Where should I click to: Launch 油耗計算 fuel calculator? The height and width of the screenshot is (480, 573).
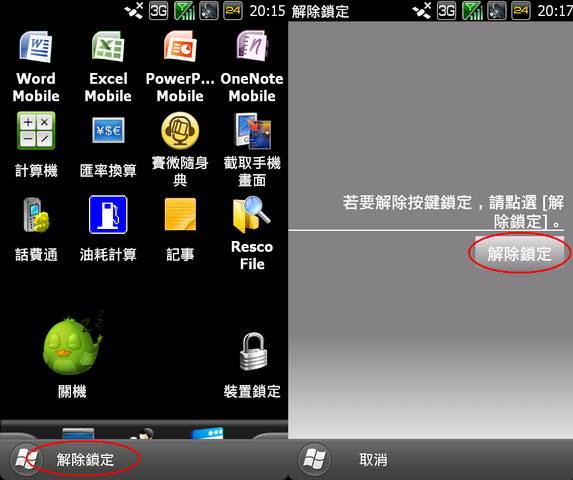click(x=108, y=229)
